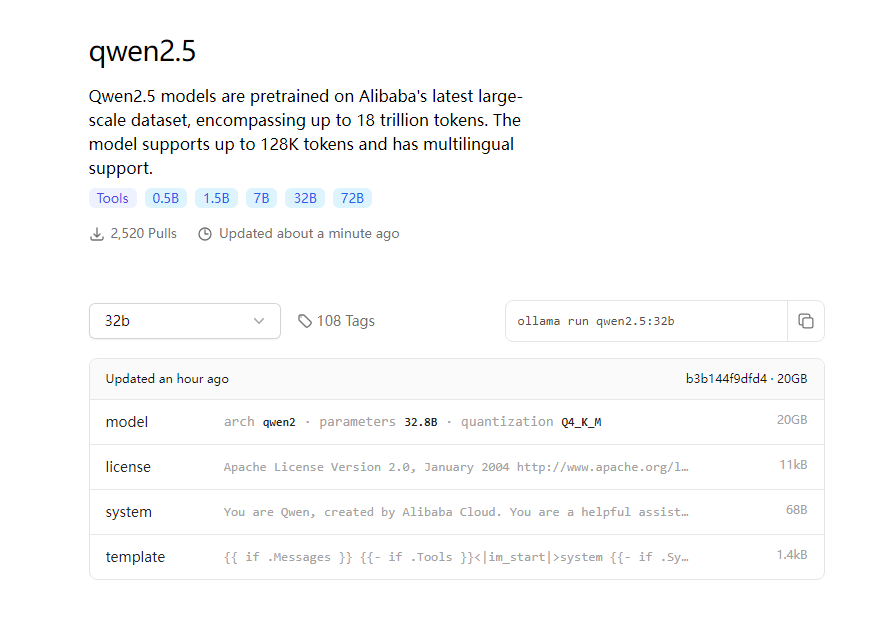Pick the 7B size badge
This screenshot has width=887, height=625.
(261, 198)
